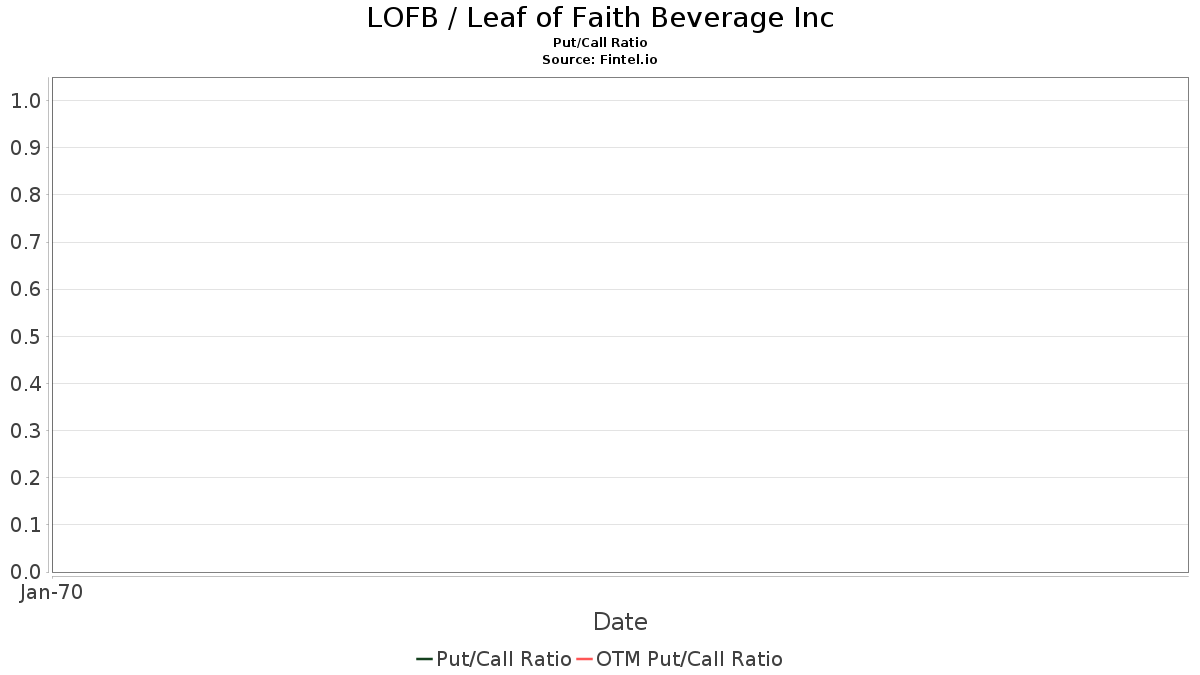
Task: Click the dark green Put/Call Ratio legend line
Action: tap(424, 659)
